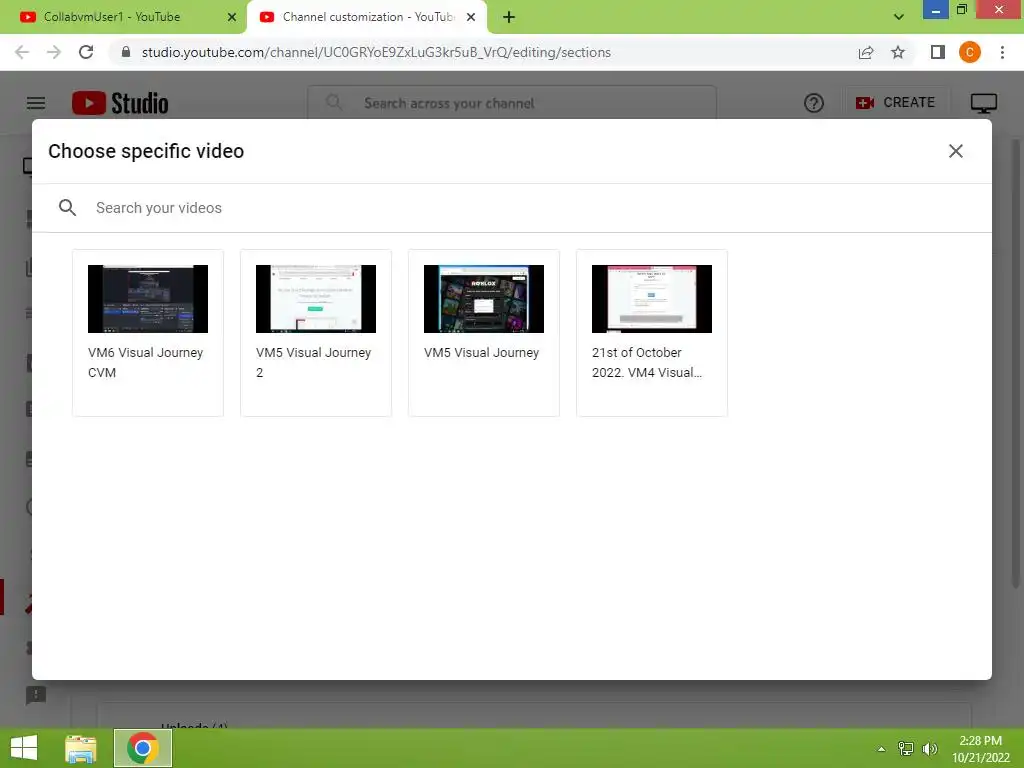
Task: Go back to the previous page
Action: click(x=22, y=52)
